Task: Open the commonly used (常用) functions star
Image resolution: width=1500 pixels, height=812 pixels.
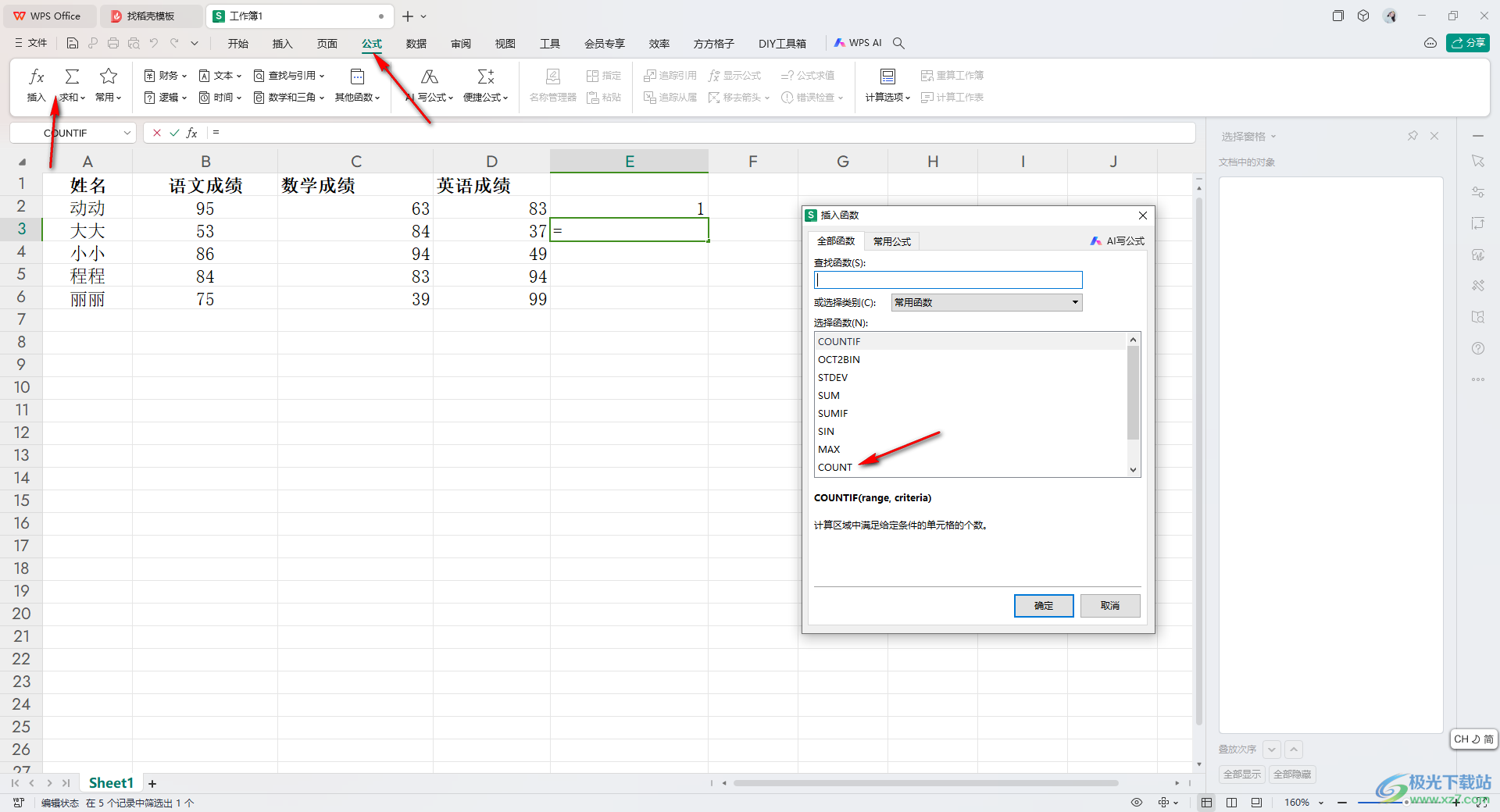Action: click(109, 85)
